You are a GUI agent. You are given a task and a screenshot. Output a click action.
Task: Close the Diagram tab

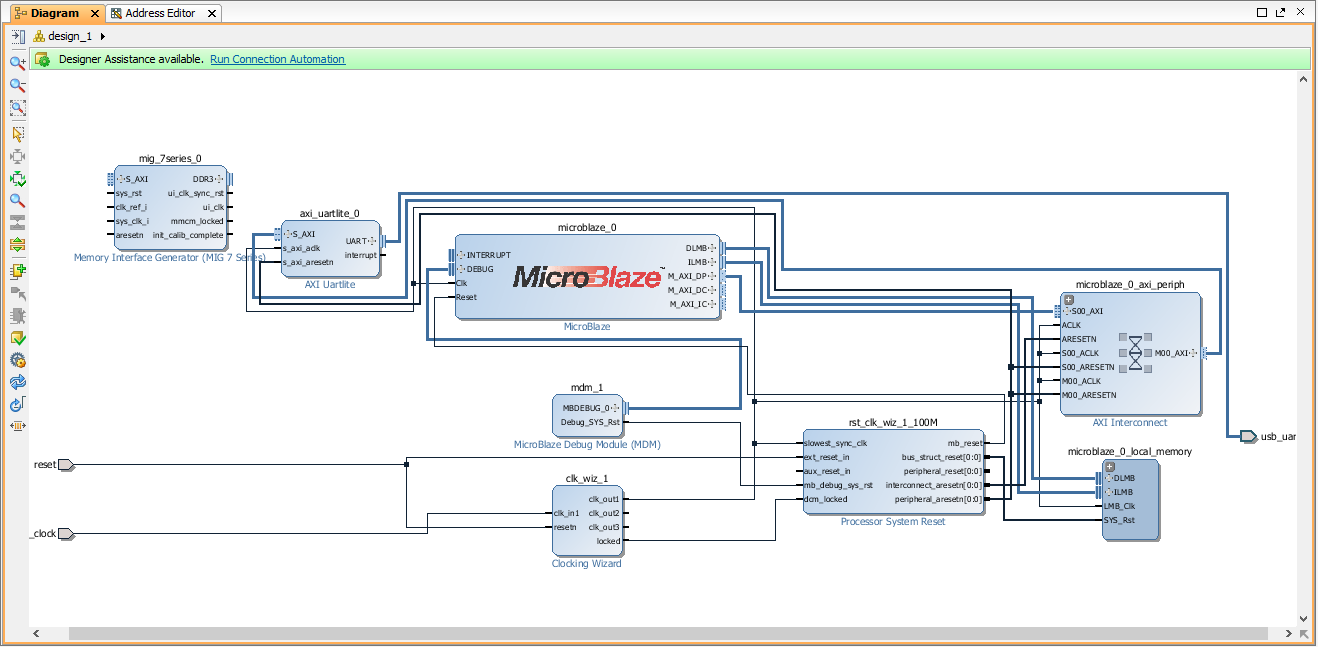[x=95, y=13]
